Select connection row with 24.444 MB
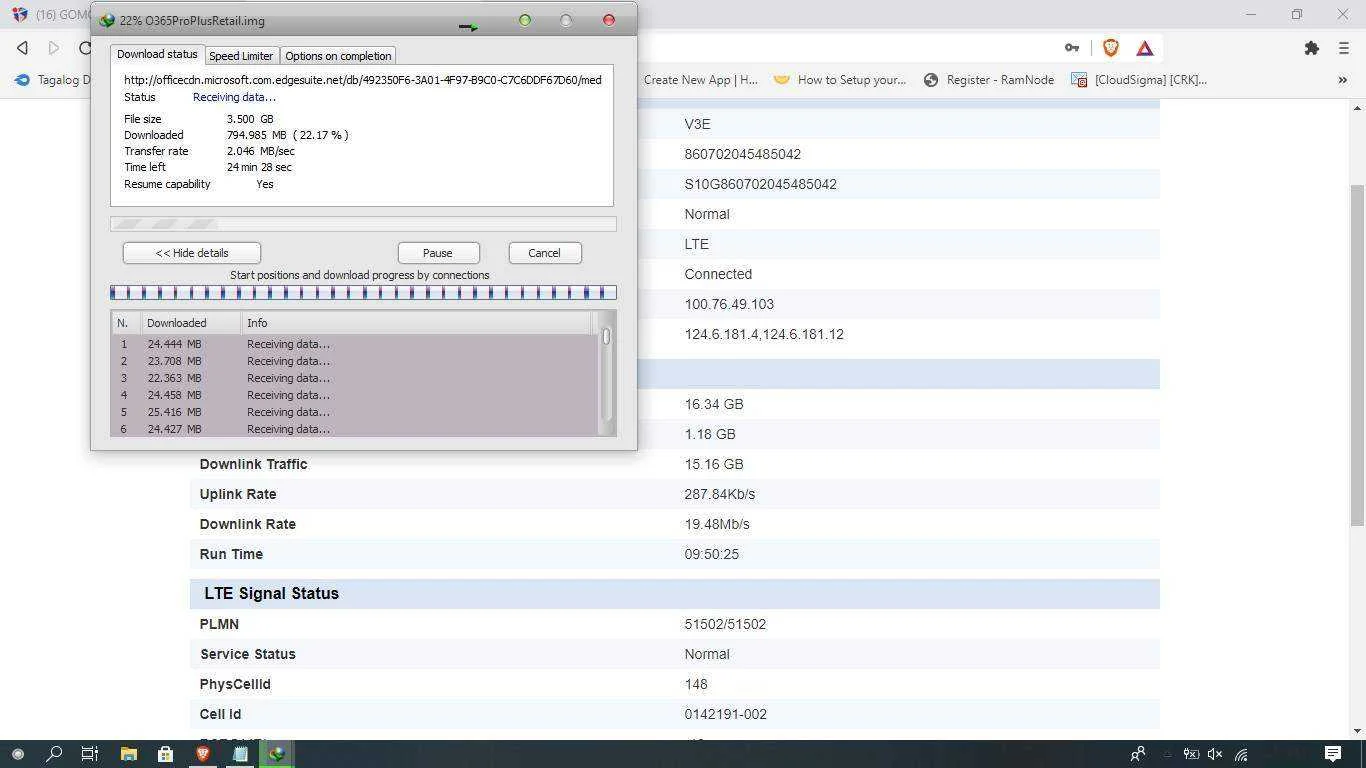Image resolution: width=1366 pixels, height=768 pixels. (x=354, y=344)
